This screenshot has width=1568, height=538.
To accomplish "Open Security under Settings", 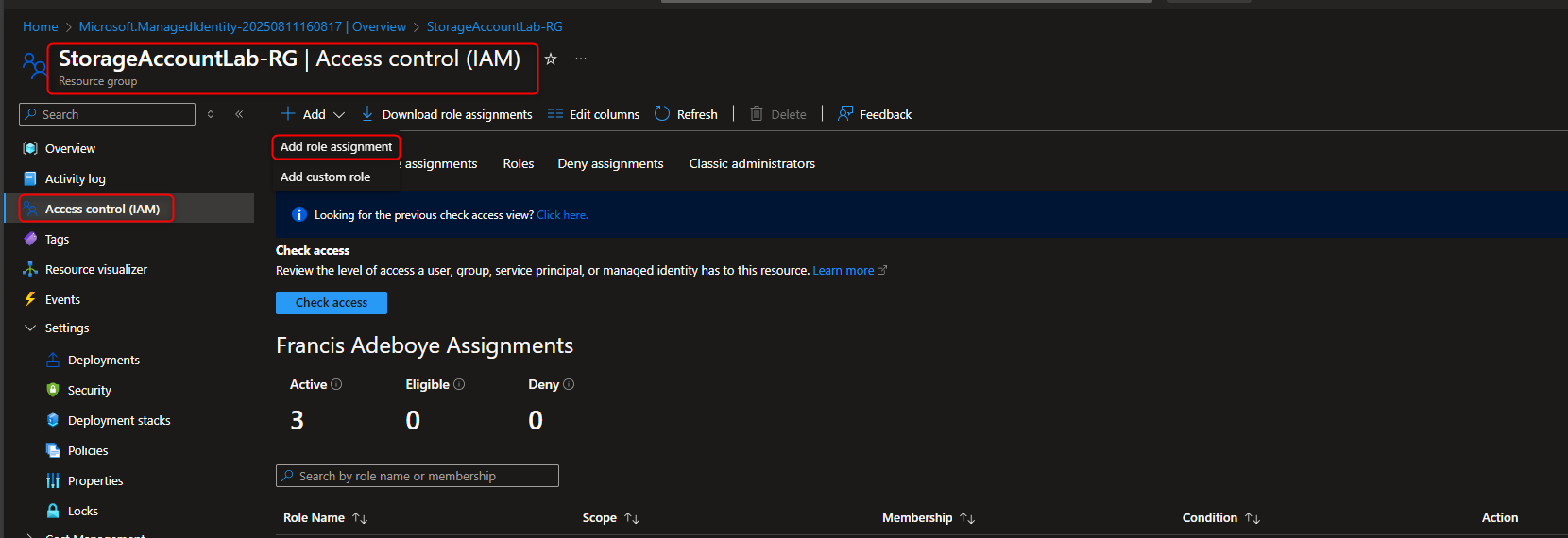I will point(90,390).
